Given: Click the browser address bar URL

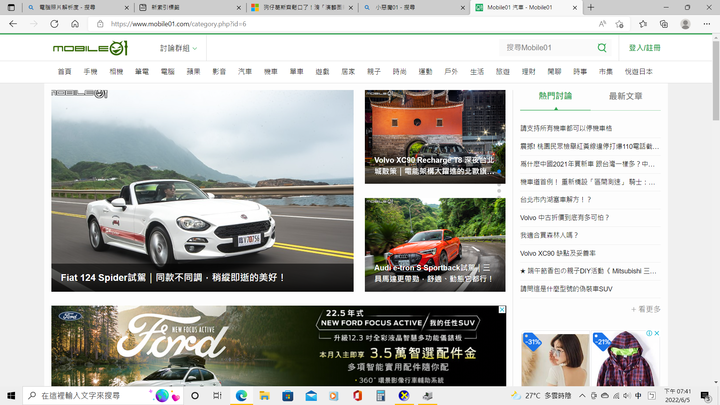Looking at the screenshot, I should click(x=179, y=24).
